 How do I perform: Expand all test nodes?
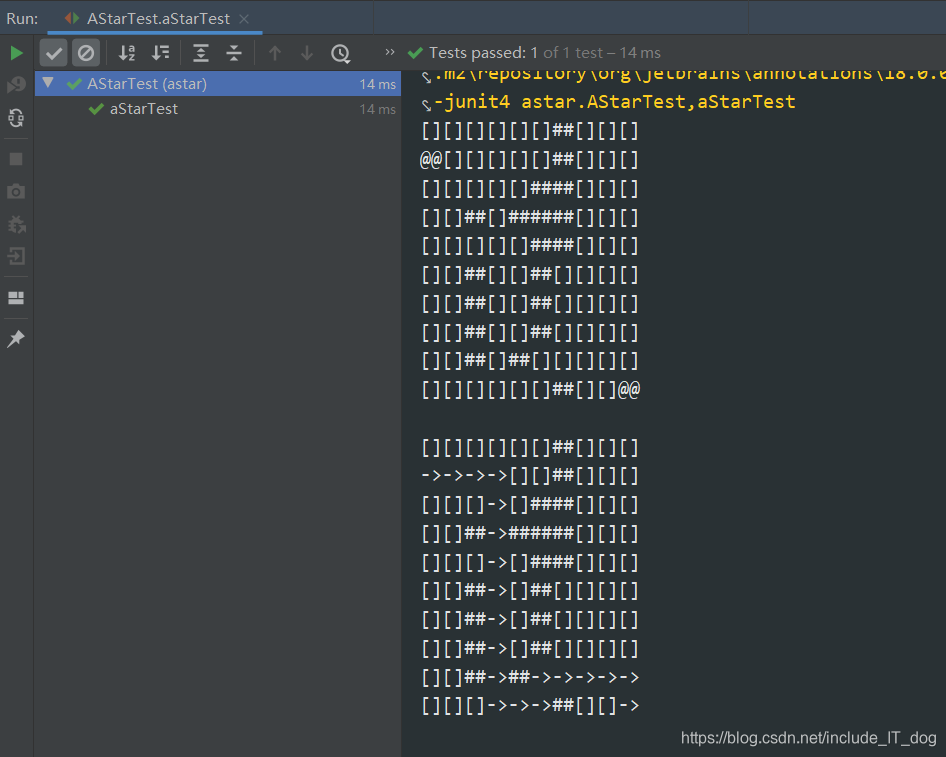[200, 53]
